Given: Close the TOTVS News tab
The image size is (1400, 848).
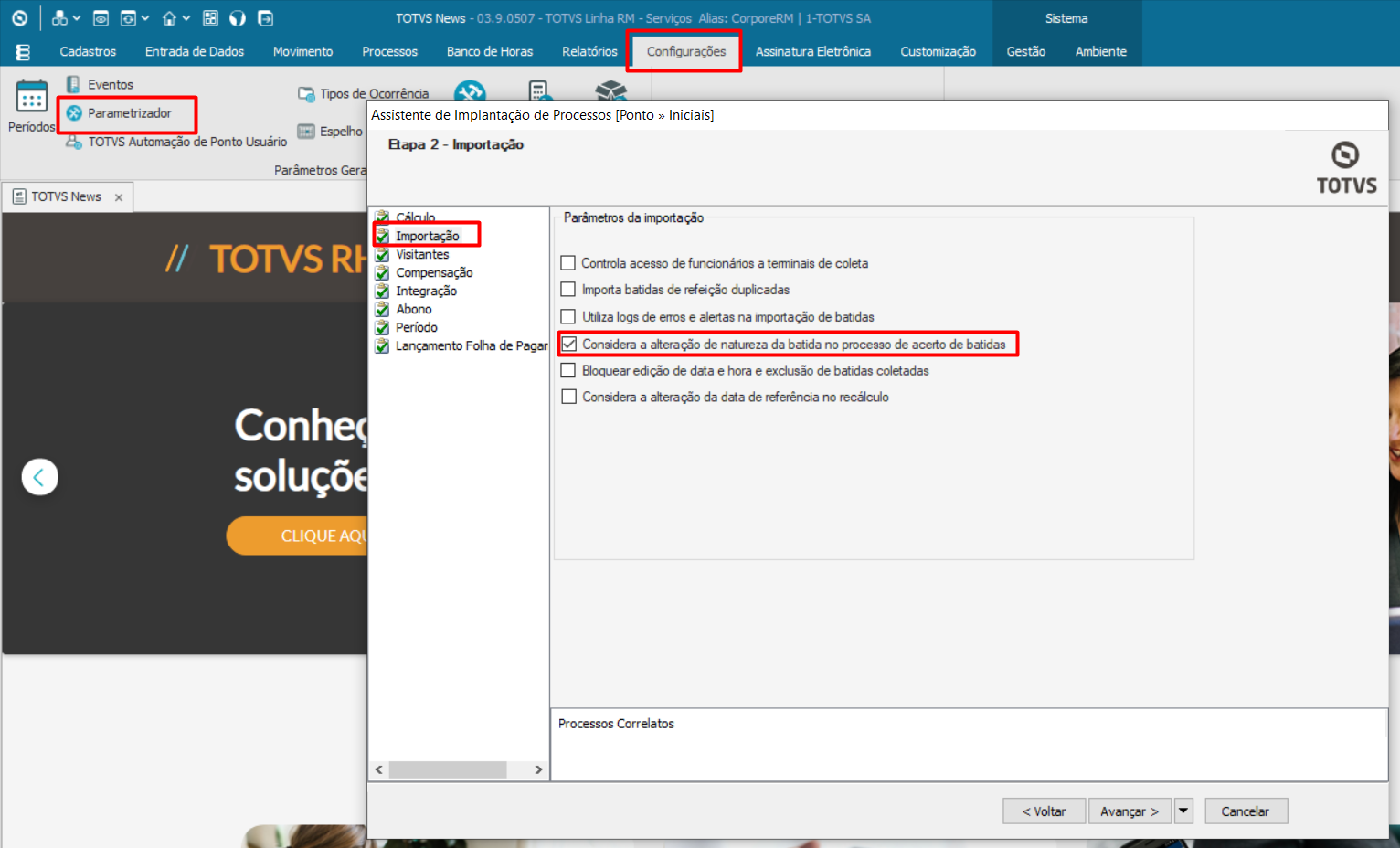Looking at the screenshot, I should (119, 197).
